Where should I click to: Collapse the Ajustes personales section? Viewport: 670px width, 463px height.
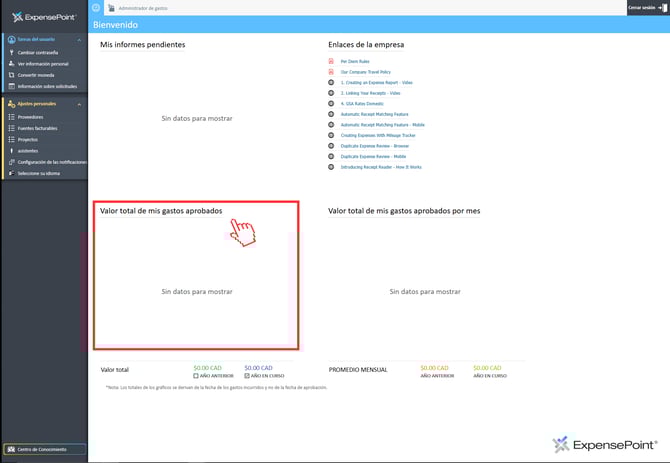point(79,104)
